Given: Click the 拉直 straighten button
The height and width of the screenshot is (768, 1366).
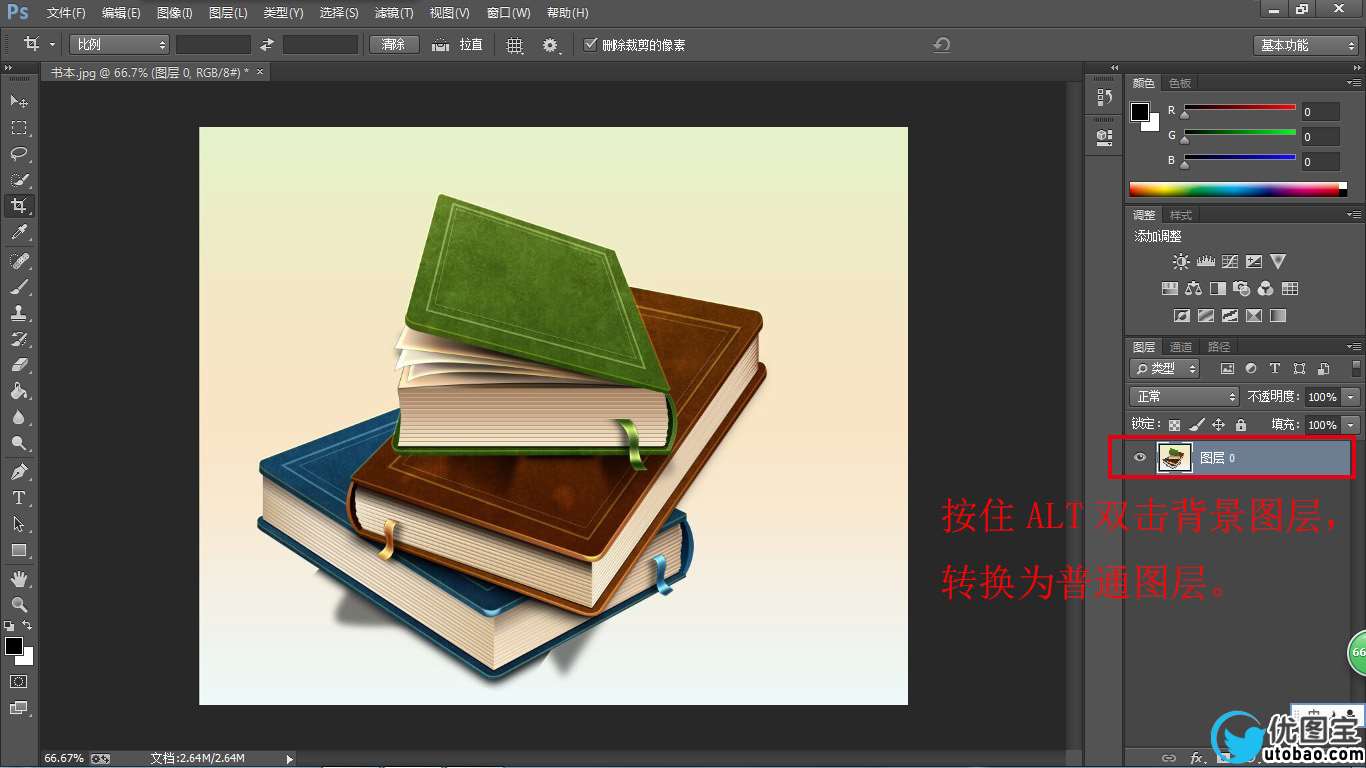Looking at the screenshot, I should coord(457,45).
